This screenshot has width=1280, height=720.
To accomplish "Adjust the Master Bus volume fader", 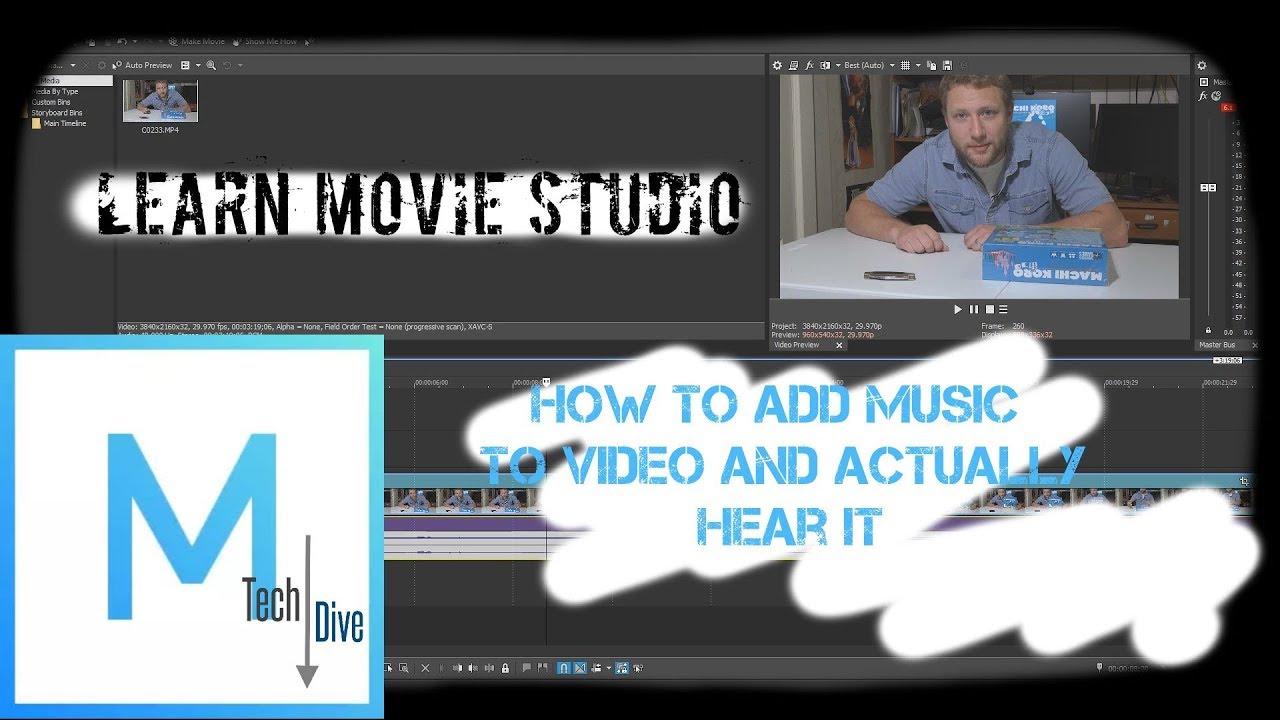I will tap(1208, 188).
